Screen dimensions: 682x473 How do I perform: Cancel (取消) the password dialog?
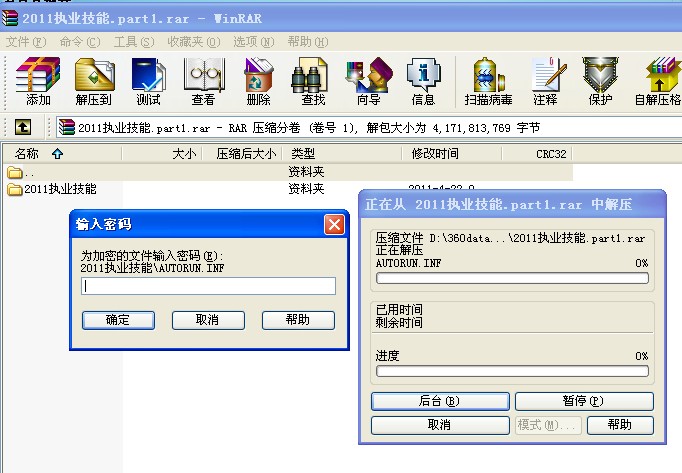(x=208, y=320)
